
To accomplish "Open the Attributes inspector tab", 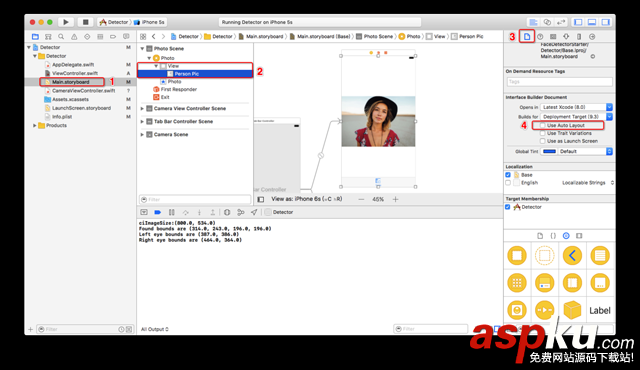I will point(566,37).
